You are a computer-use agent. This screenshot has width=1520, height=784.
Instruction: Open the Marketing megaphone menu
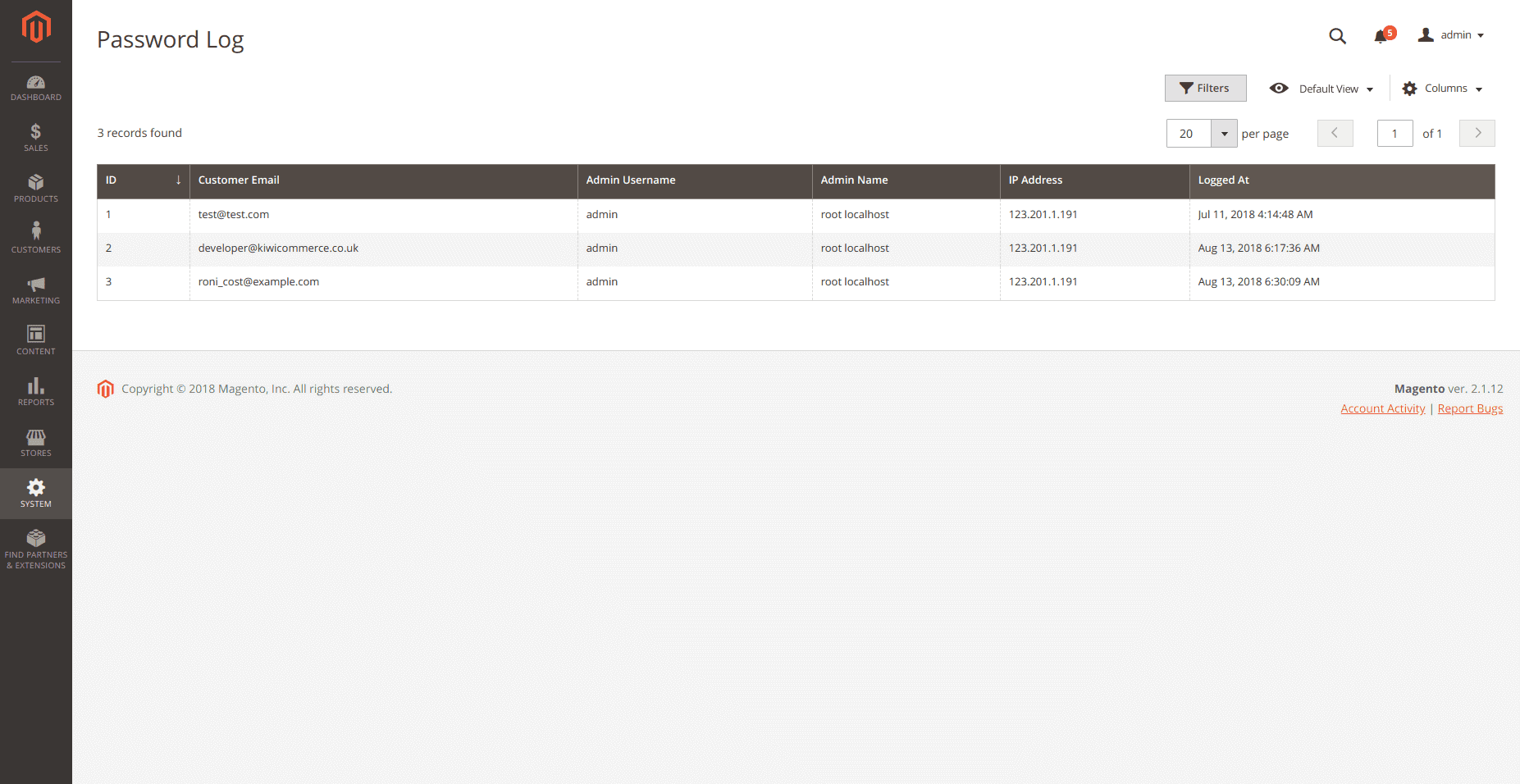pyautogui.click(x=36, y=290)
